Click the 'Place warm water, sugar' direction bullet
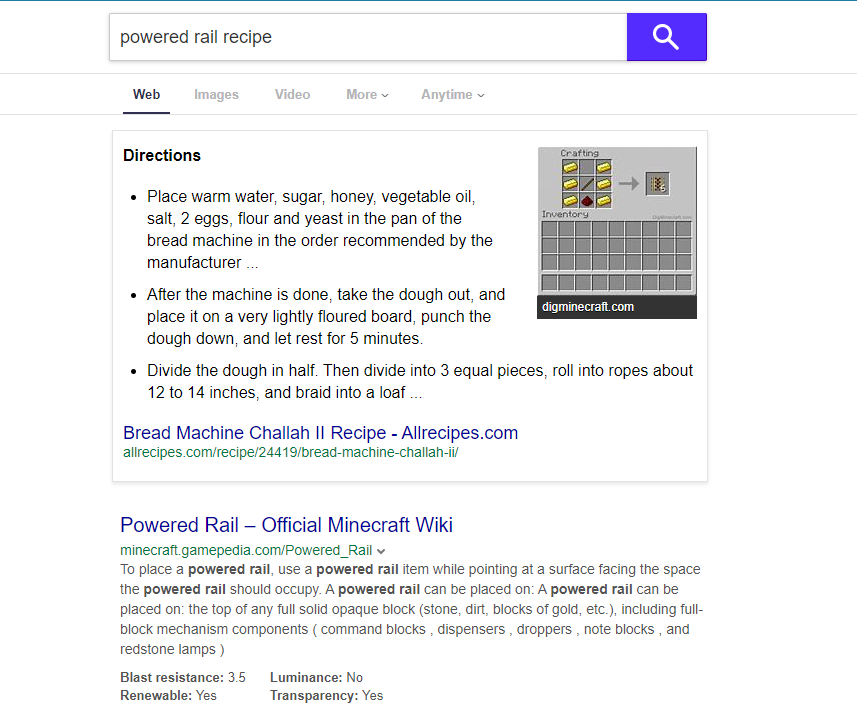 (x=320, y=230)
